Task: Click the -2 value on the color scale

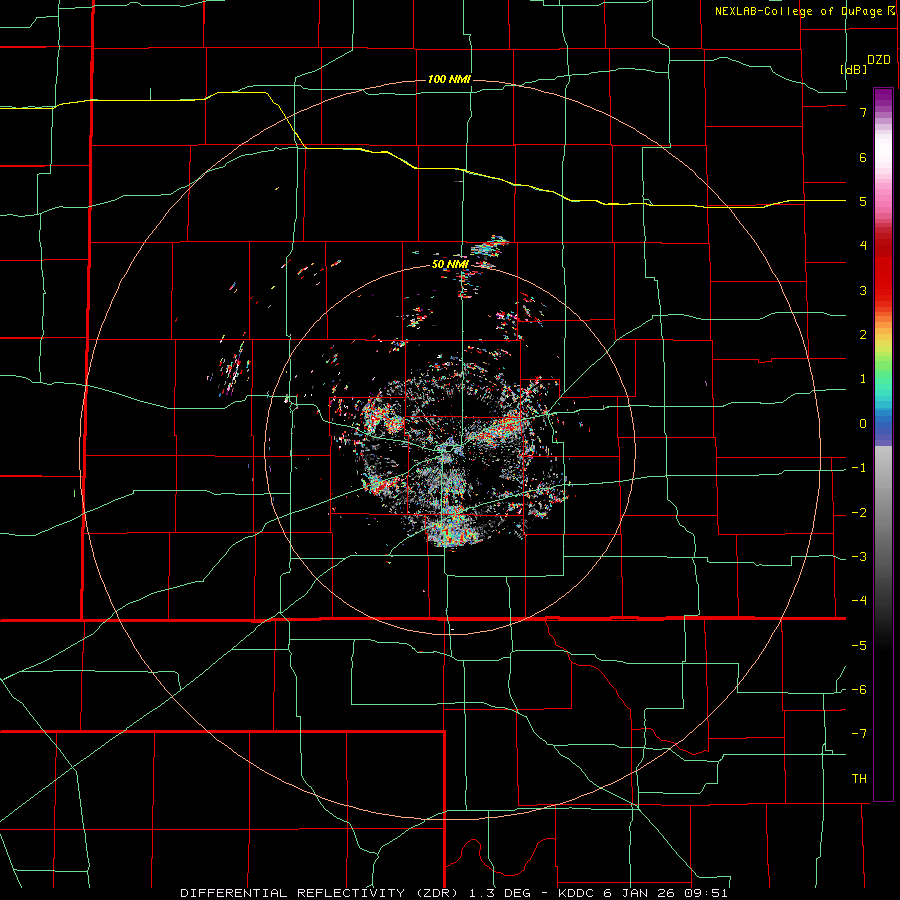Action: click(x=859, y=513)
